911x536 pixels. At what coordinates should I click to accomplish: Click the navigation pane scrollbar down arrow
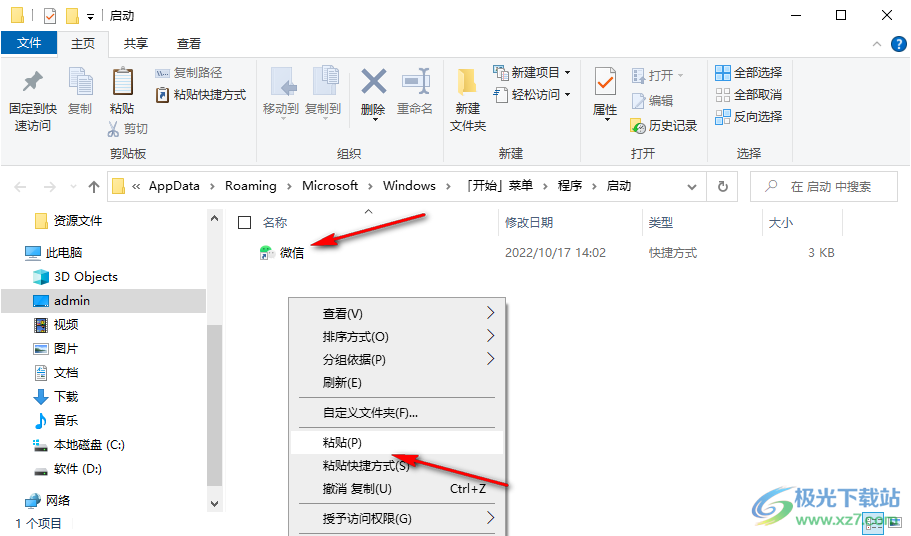(x=214, y=503)
